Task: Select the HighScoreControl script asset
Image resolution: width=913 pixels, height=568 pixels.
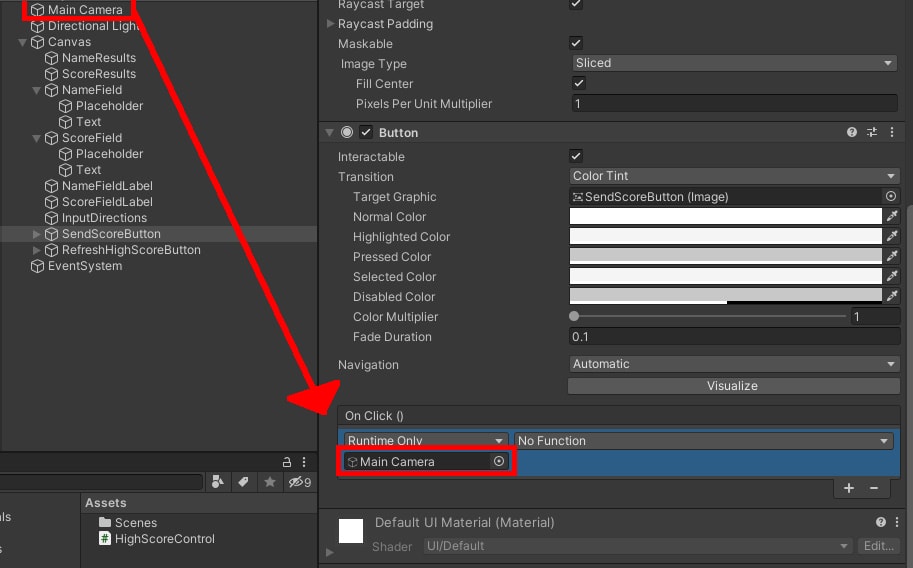Action: pos(164,539)
